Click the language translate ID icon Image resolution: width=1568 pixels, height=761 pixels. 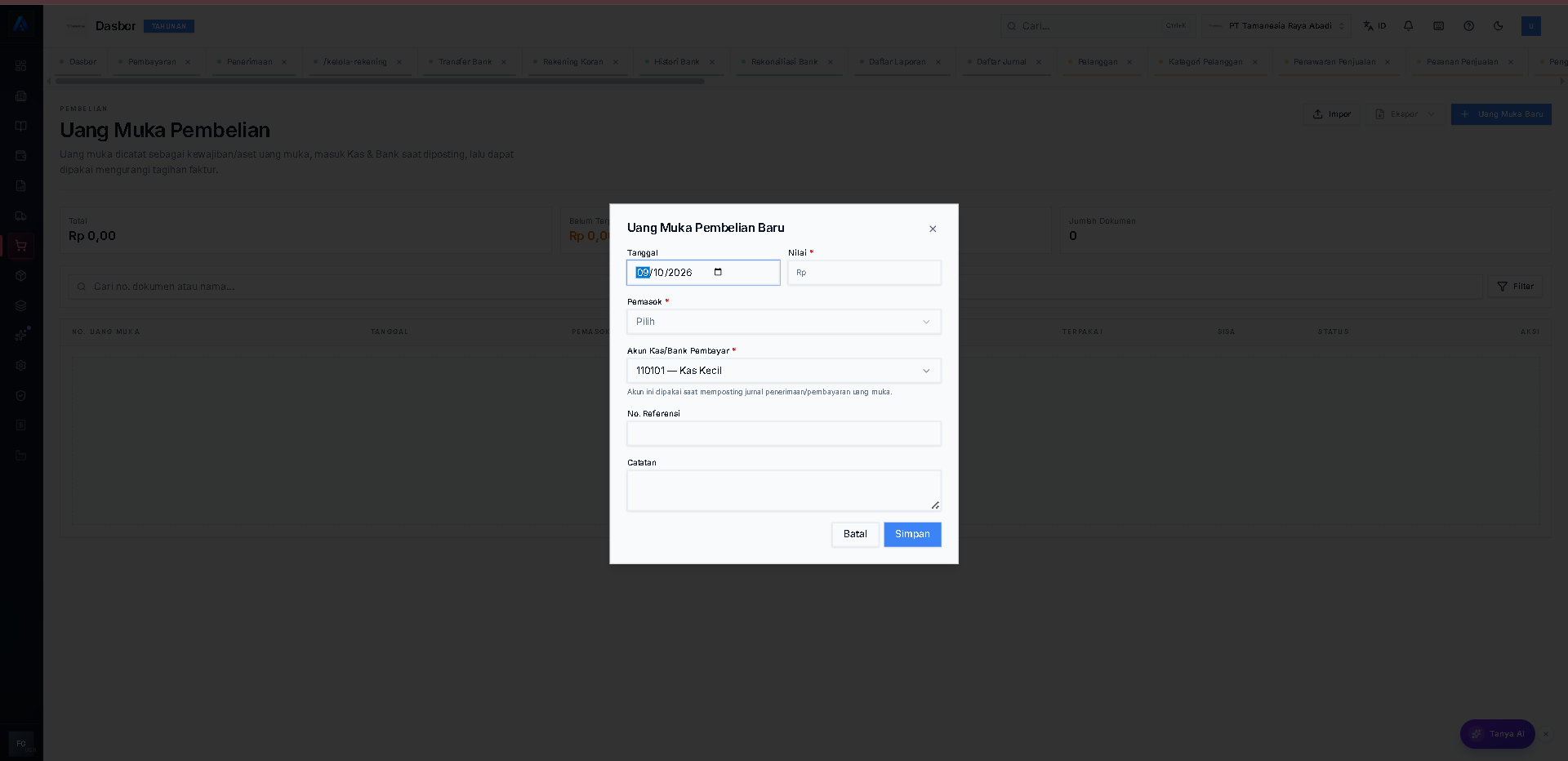pyautogui.click(x=1374, y=26)
